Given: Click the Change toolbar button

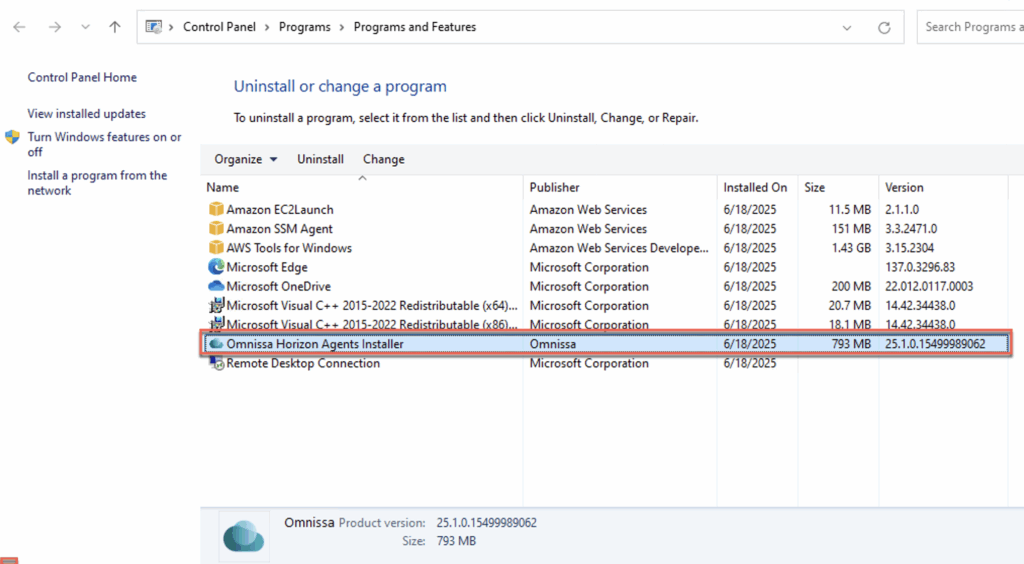Looking at the screenshot, I should [383, 159].
